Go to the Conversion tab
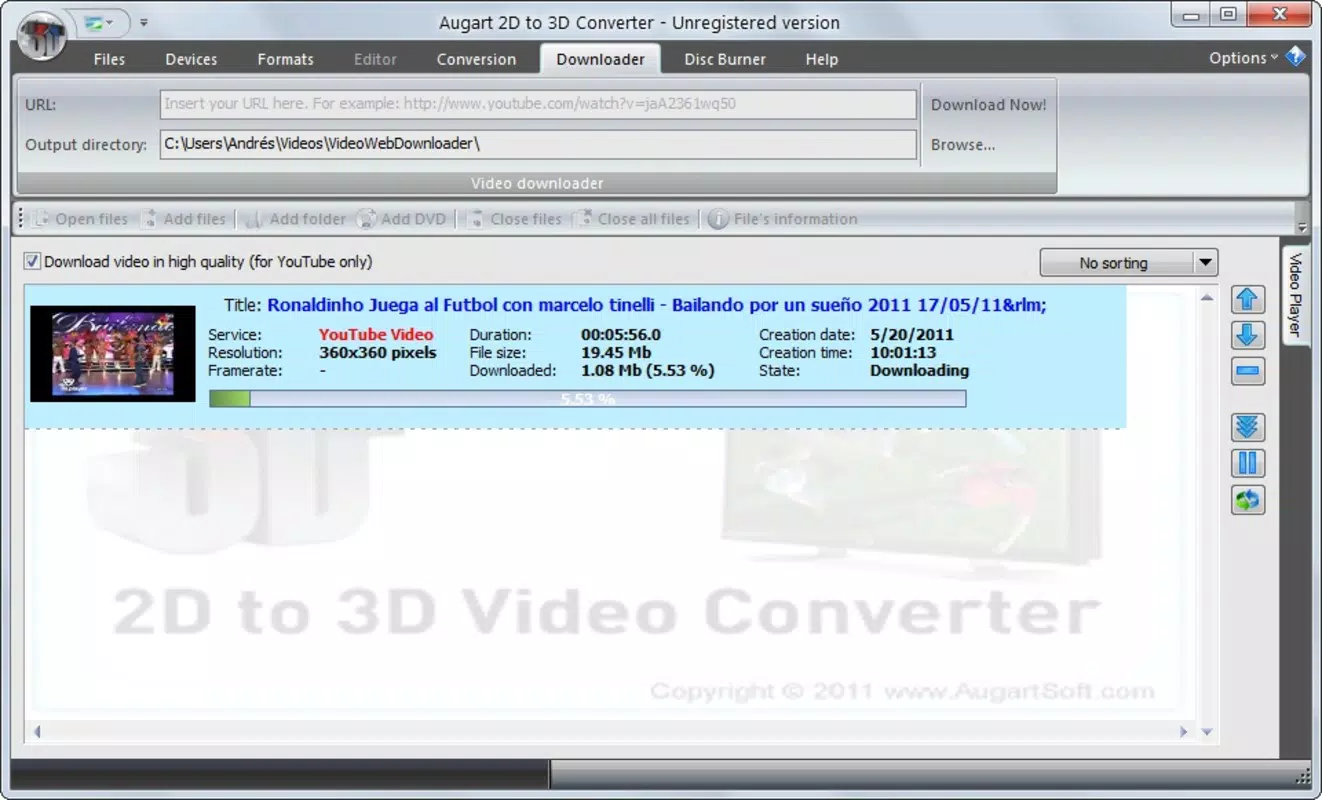 tap(476, 59)
